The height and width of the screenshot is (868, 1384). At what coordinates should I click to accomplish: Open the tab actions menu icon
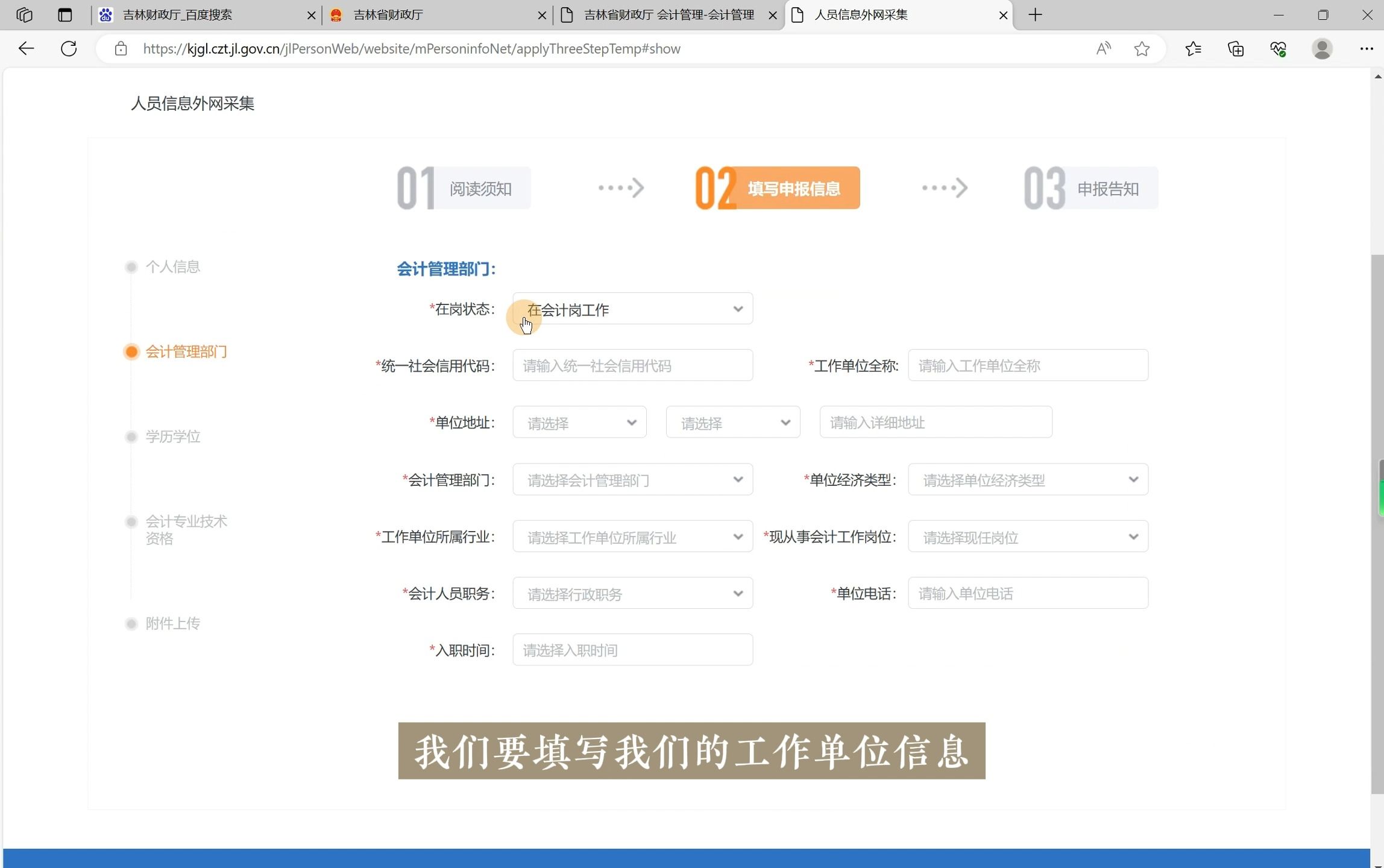(x=65, y=15)
